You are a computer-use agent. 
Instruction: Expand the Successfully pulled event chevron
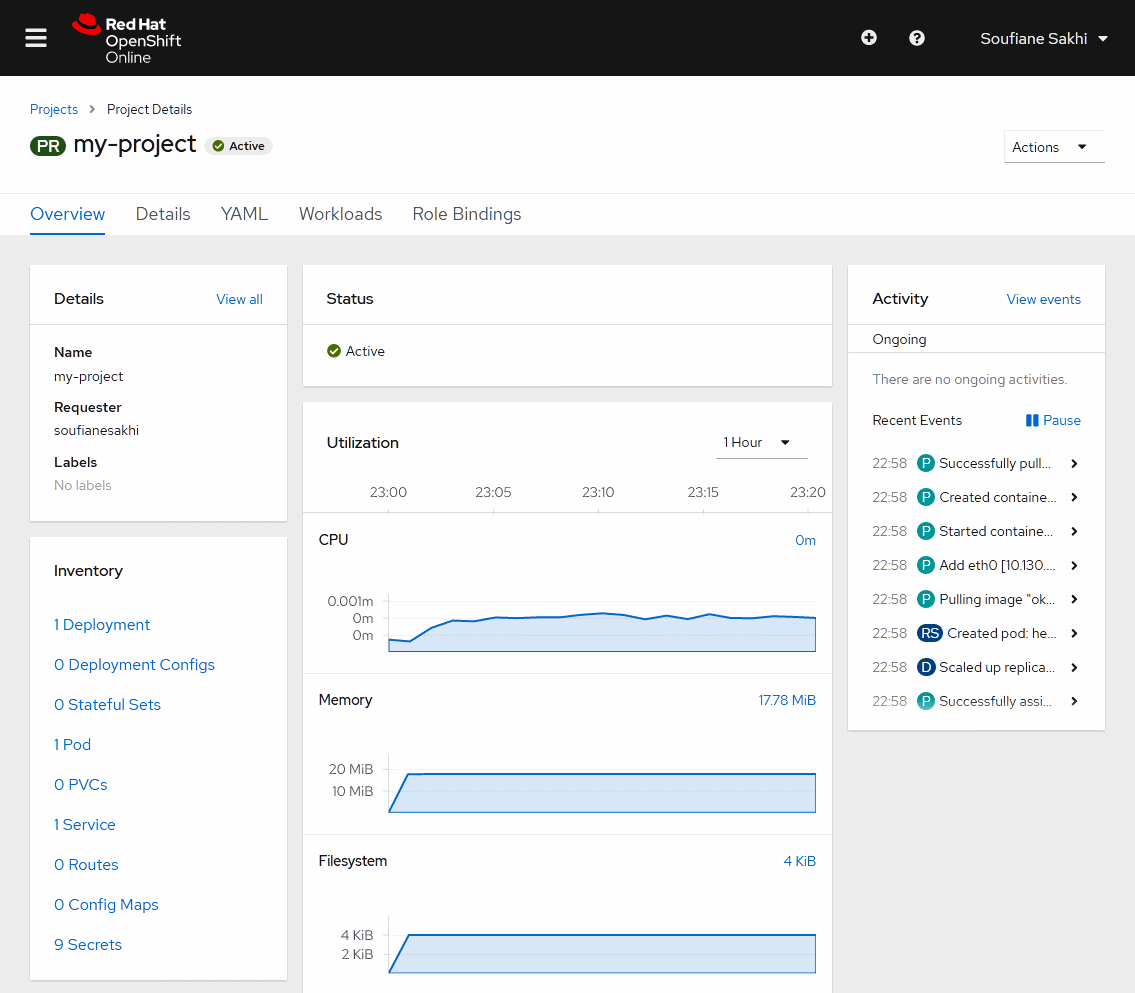pyautogui.click(x=1074, y=464)
